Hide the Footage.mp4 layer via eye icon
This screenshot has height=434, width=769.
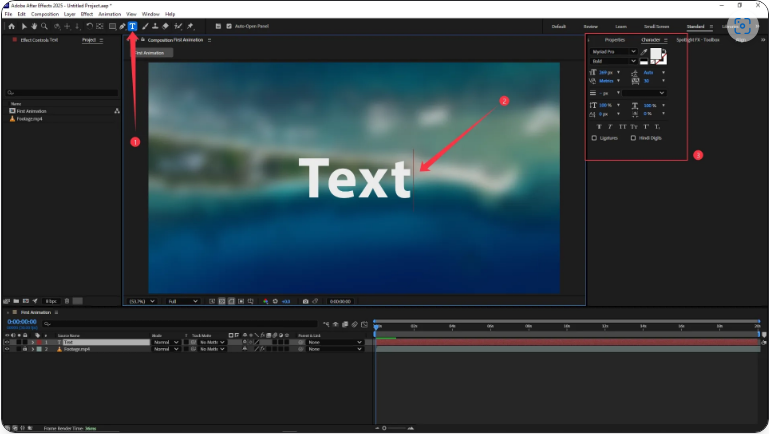pyautogui.click(x=7, y=349)
